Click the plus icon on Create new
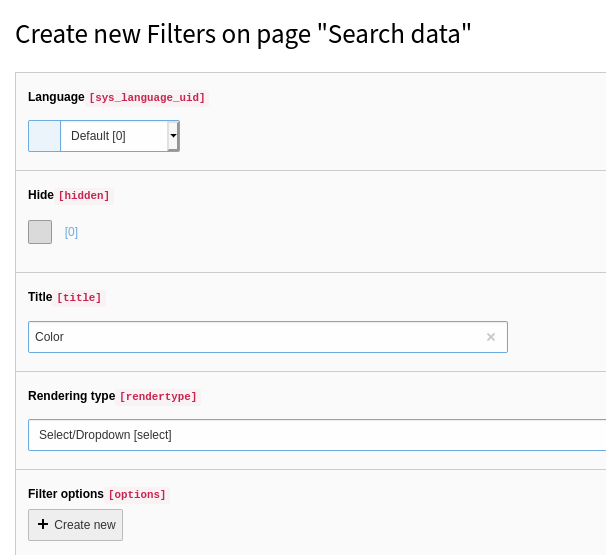This screenshot has height=555, width=606. click(43, 524)
